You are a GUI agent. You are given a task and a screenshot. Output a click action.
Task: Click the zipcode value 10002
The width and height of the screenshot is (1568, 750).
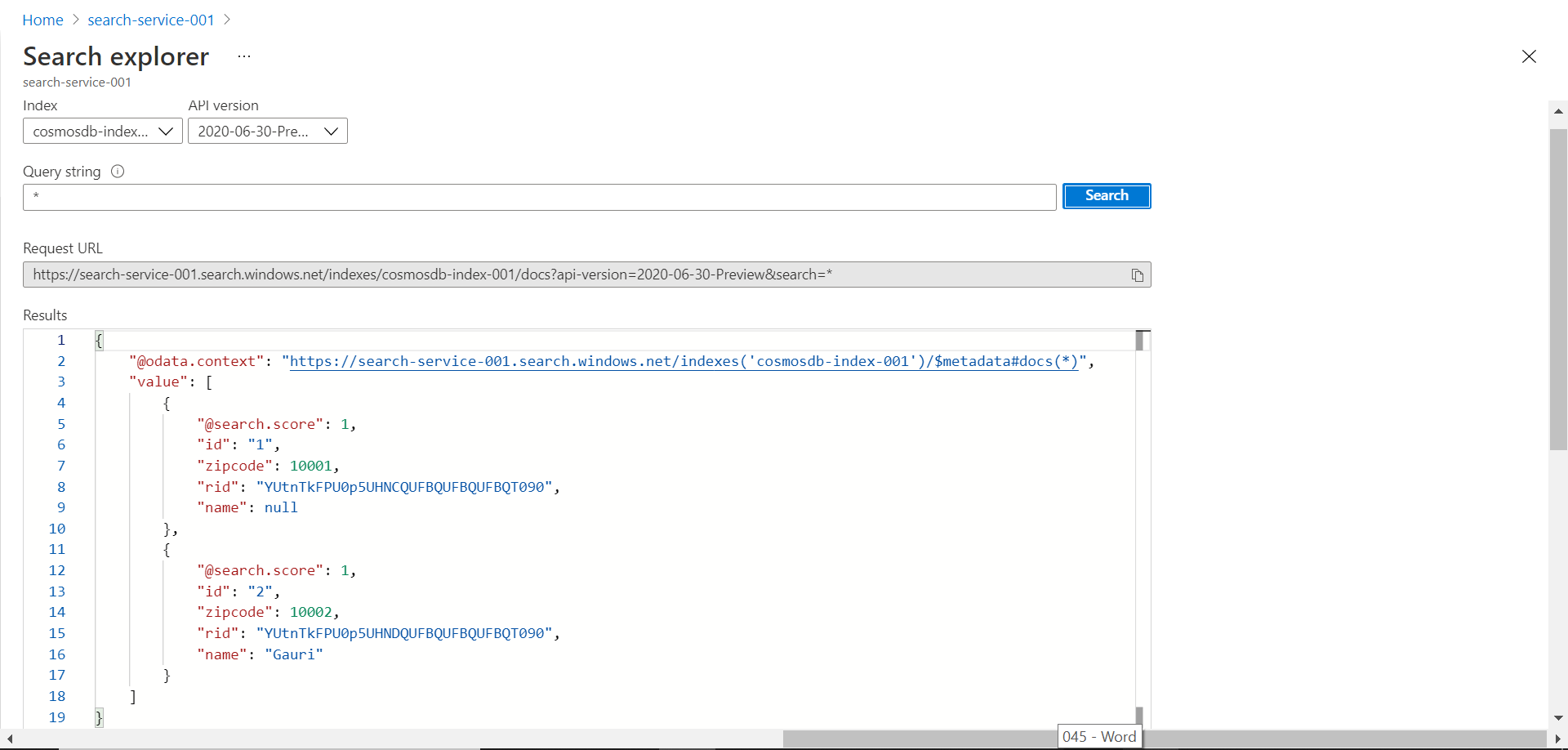pos(311,612)
